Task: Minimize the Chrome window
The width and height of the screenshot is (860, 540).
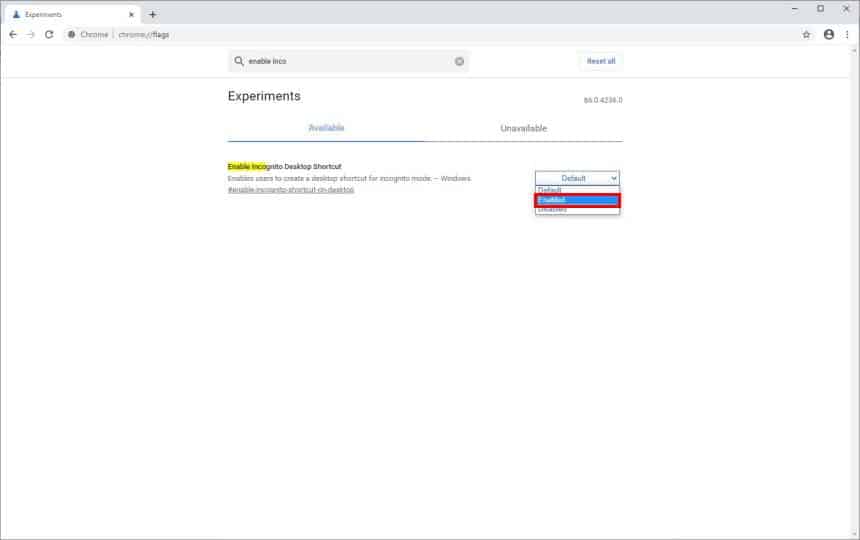Action: [x=795, y=9]
